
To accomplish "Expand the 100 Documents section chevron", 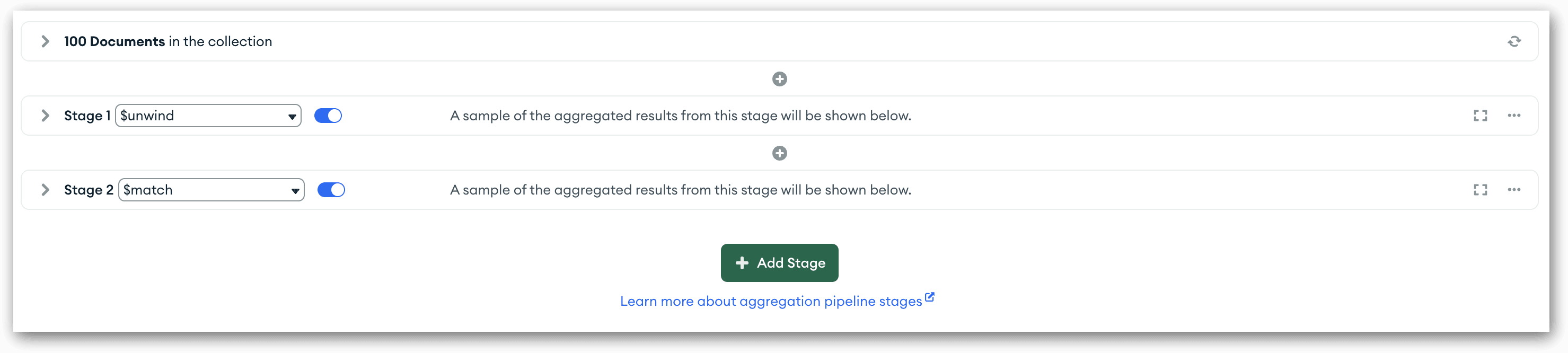I will click(45, 41).
